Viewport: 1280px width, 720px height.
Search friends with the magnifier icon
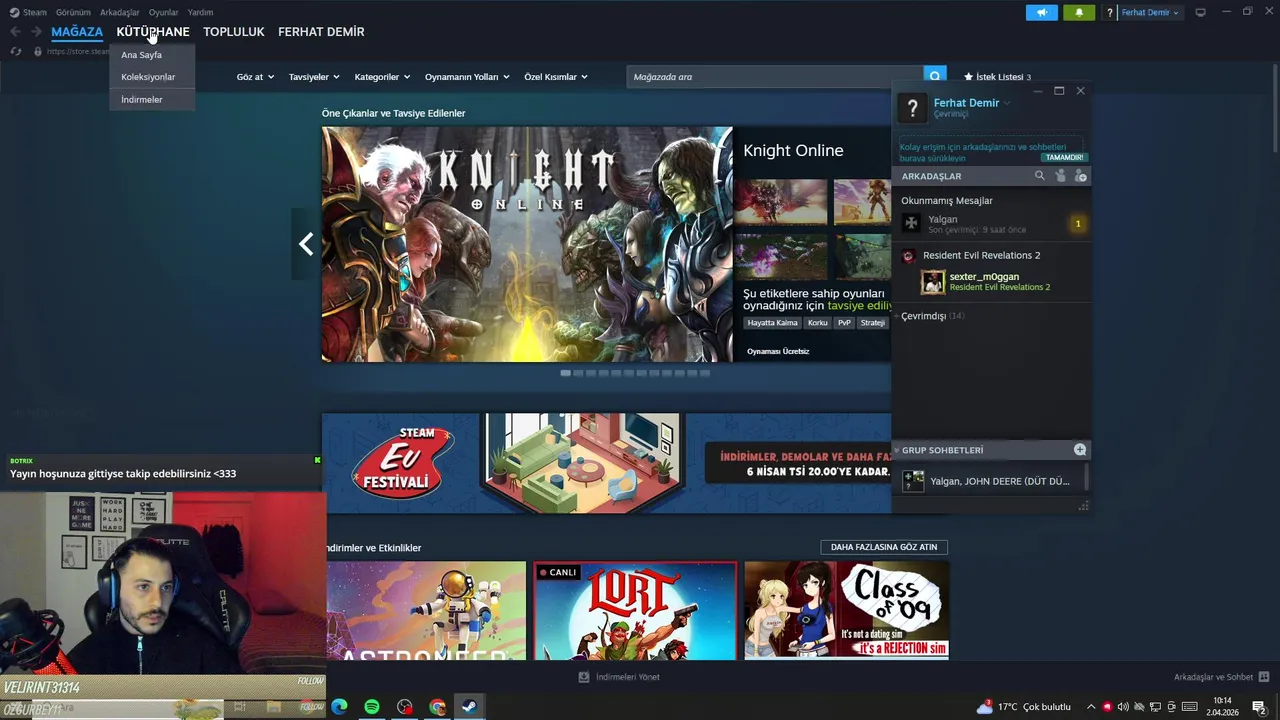1039,176
